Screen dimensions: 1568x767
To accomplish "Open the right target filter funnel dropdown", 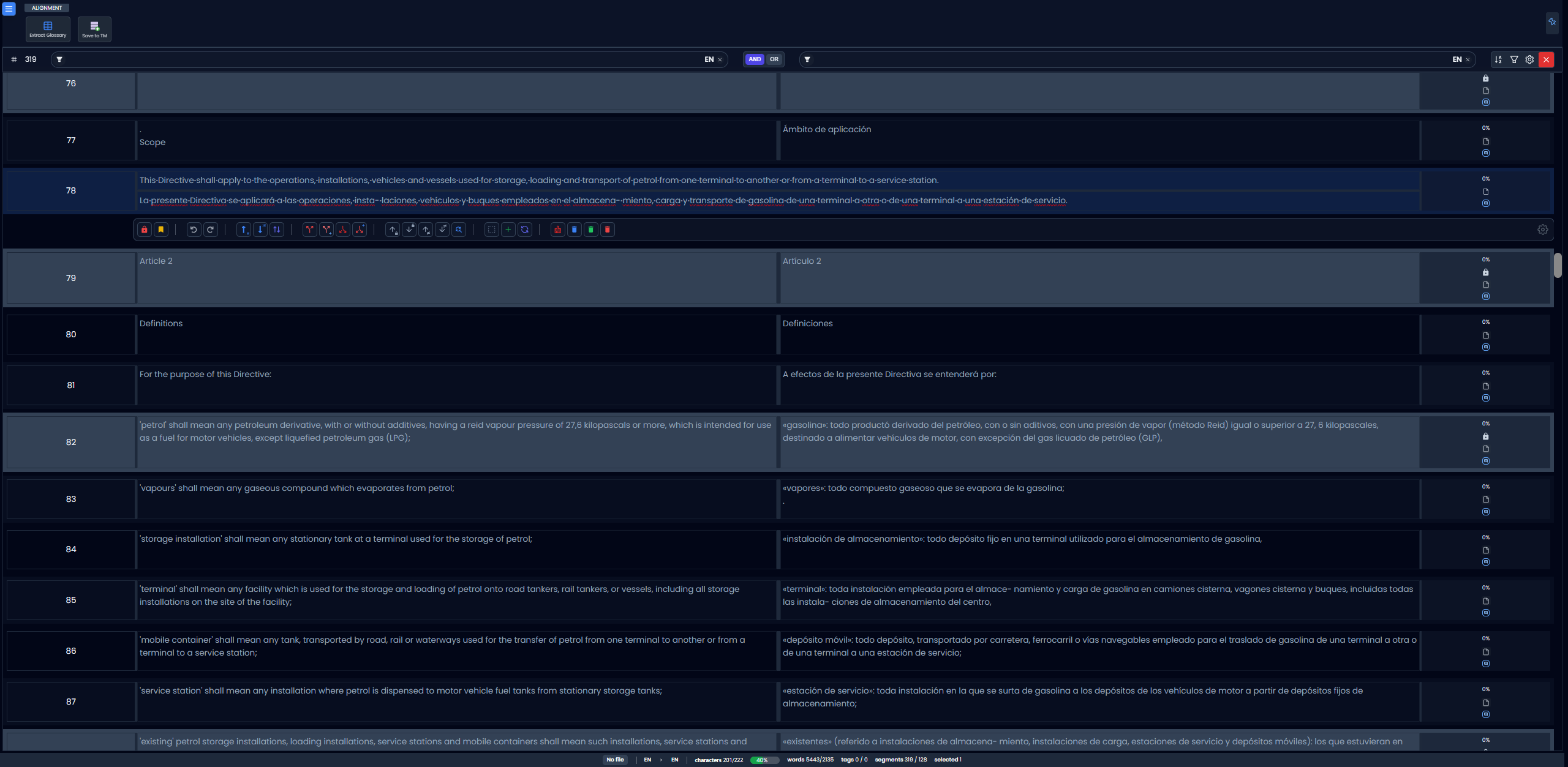I will 807,59.
